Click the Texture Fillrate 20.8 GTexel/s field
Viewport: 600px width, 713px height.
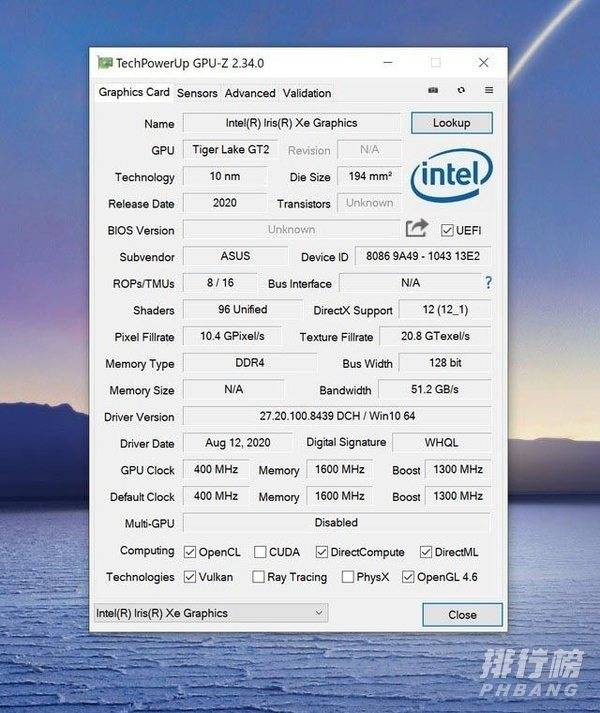[435, 336]
